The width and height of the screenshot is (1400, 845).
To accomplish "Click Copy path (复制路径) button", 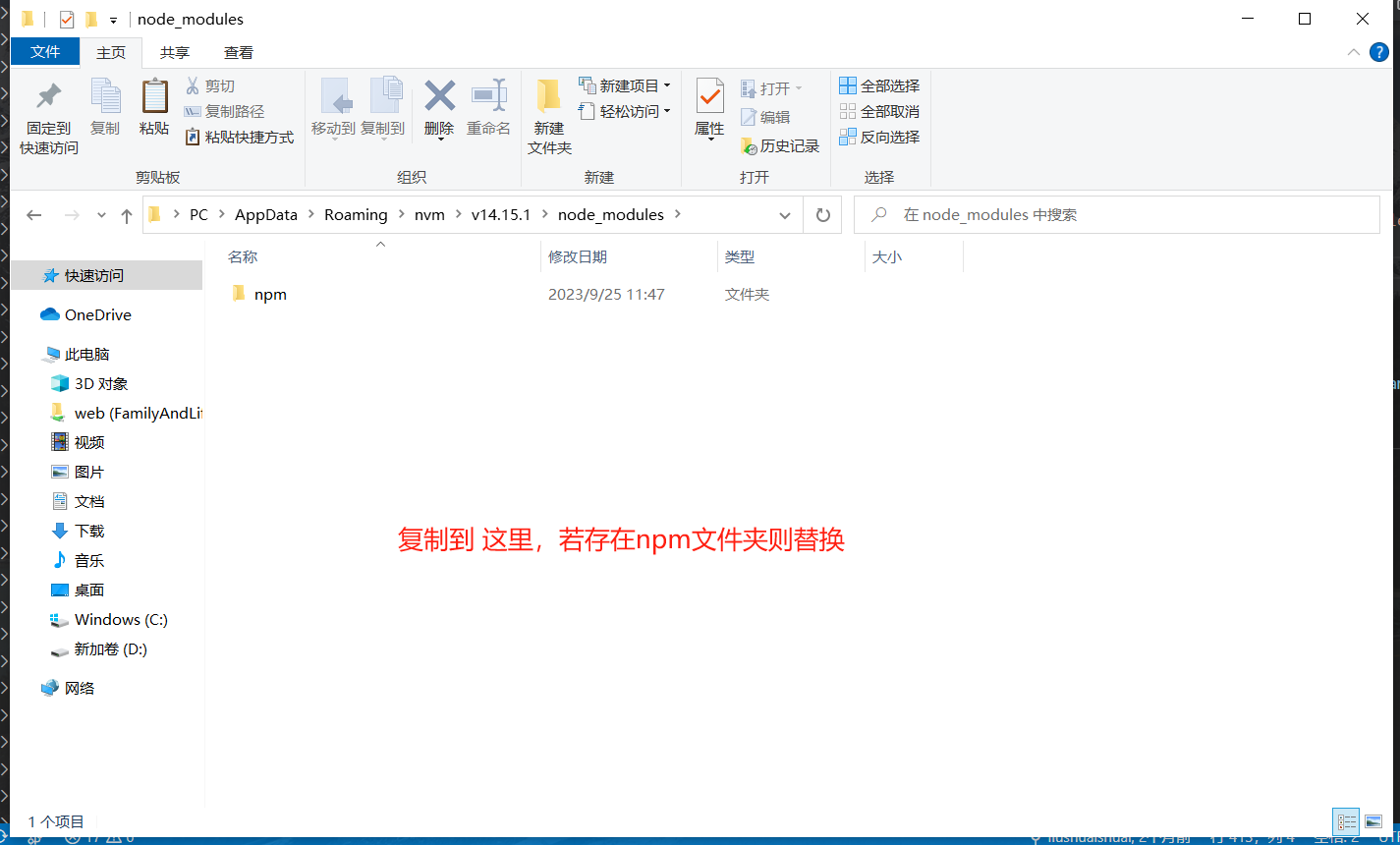I will 224,111.
